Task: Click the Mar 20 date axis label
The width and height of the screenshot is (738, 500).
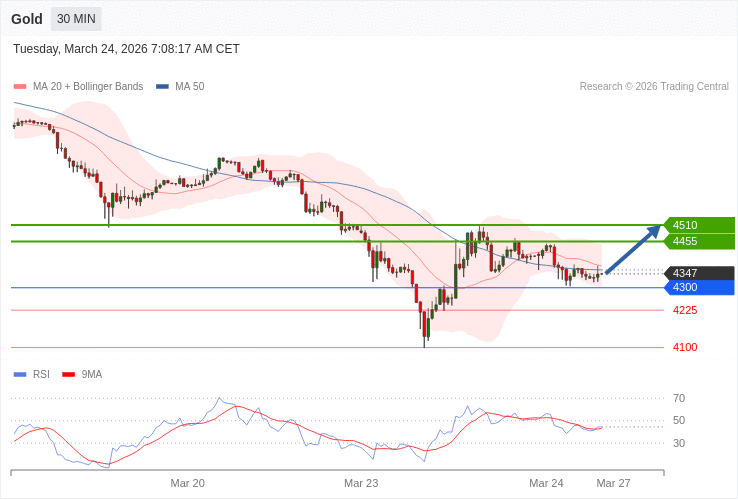Action: click(187, 483)
